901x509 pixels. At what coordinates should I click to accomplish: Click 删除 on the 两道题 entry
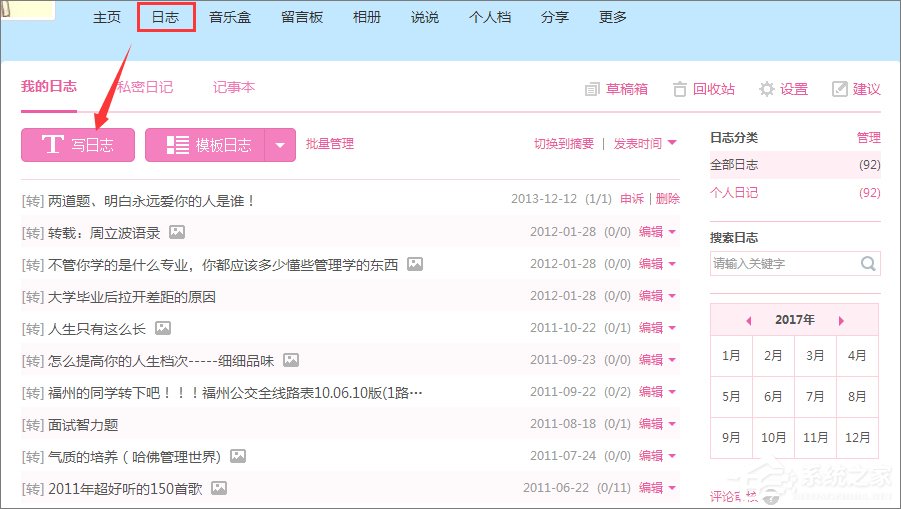point(668,199)
